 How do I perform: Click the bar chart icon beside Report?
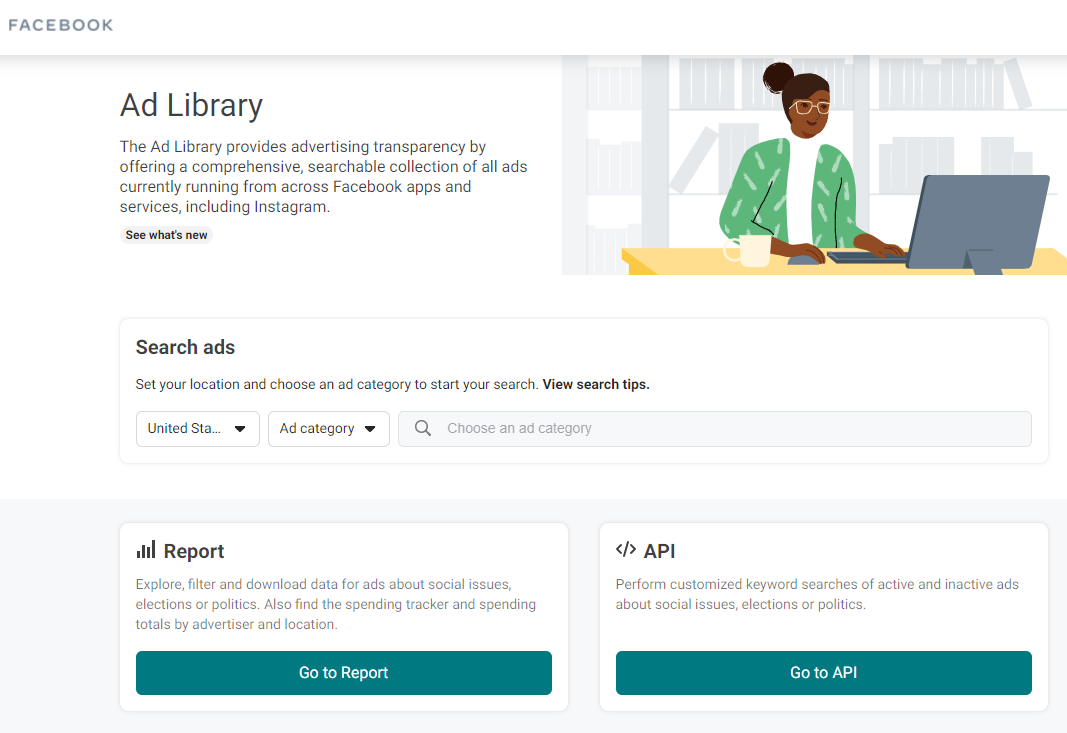(146, 550)
